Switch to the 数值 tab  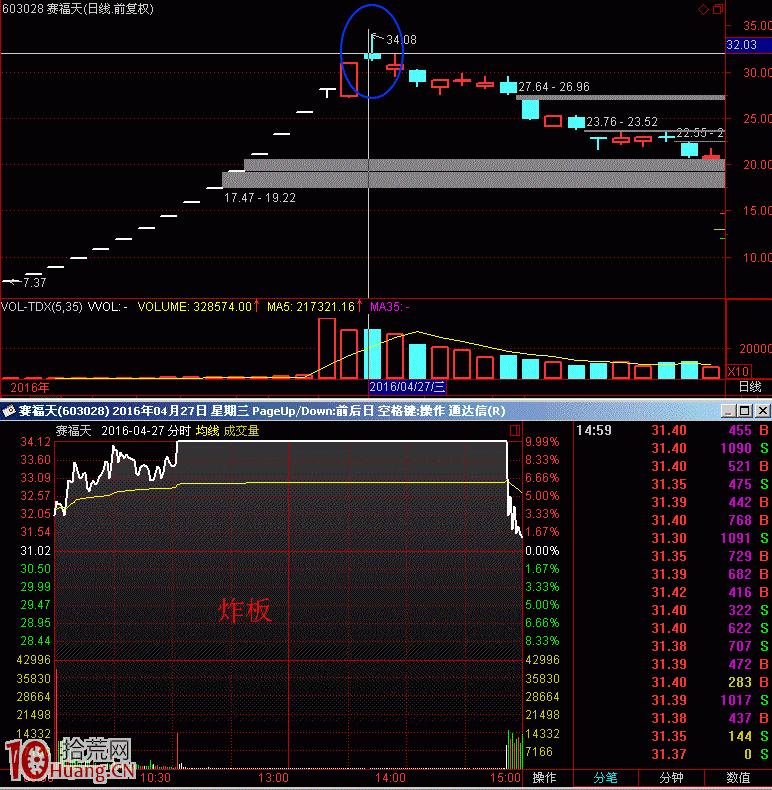click(x=738, y=778)
